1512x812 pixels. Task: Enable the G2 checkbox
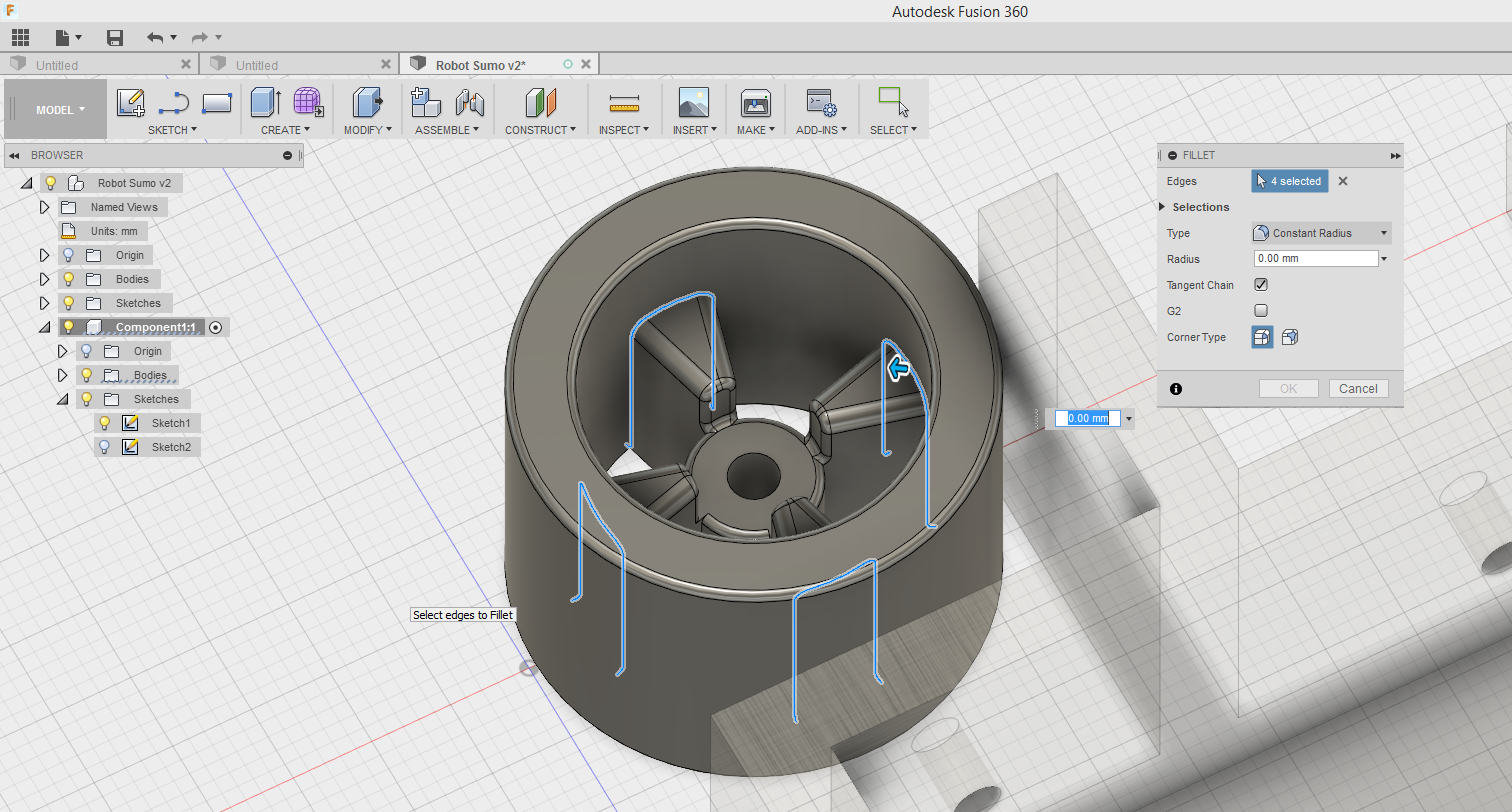(1261, 311)
